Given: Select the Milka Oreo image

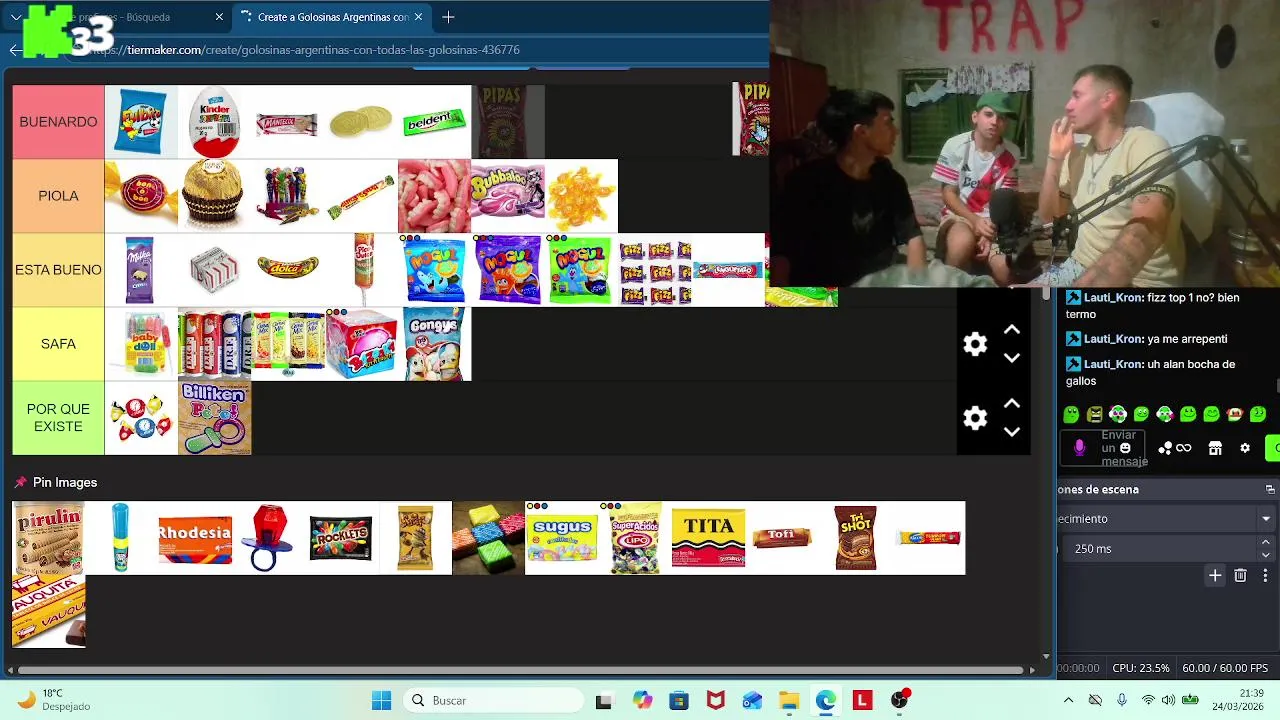Looking at the screenshot, I should (141, 270).
